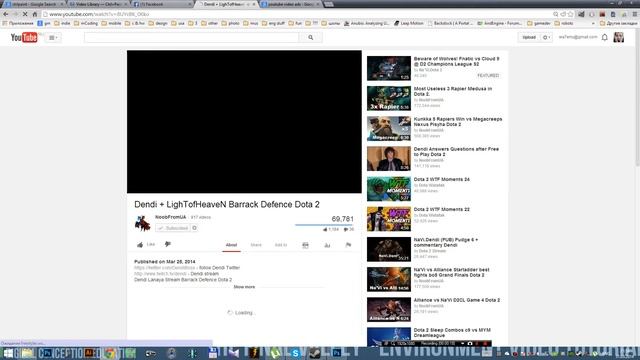Click the search magnifier button
This screenshot has width=640, height=360.
click(311, 38)
